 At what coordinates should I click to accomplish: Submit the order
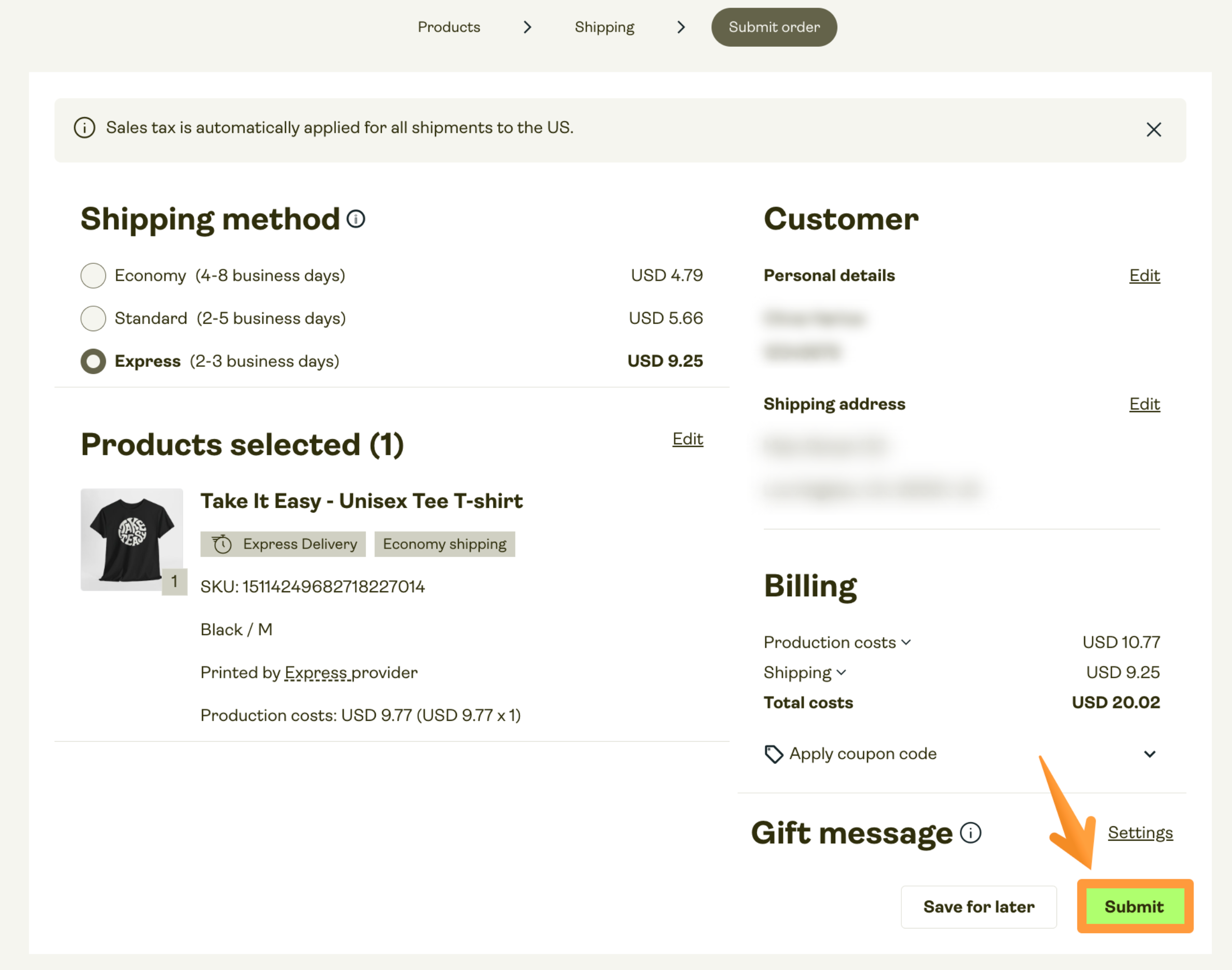click(x=1134, y=906)
